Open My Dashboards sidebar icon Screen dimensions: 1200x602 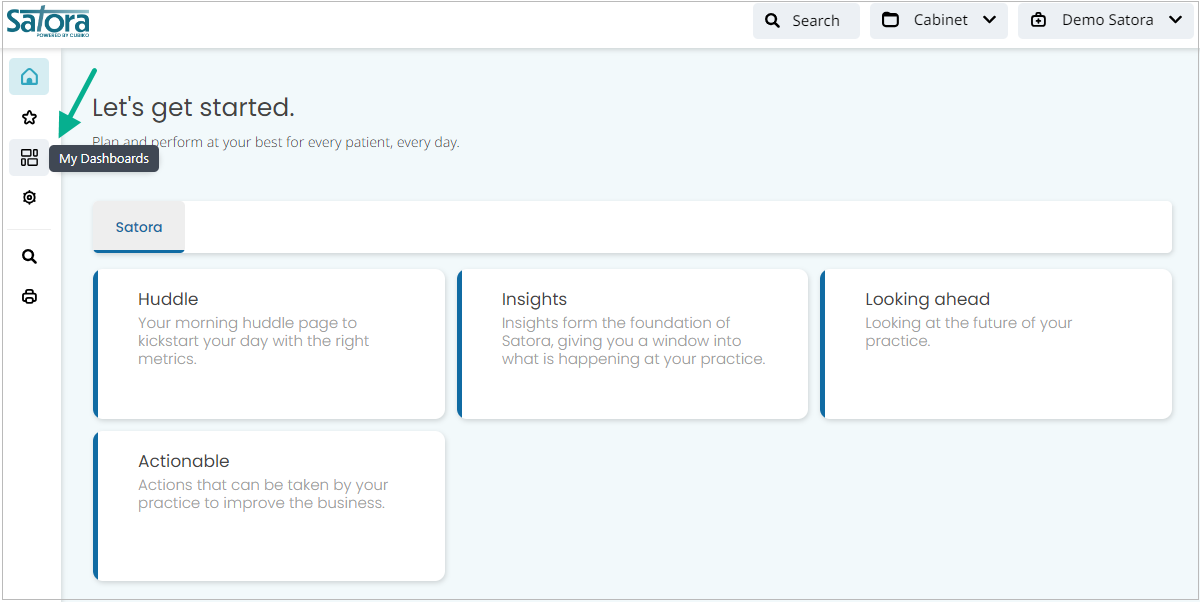click(x=29, y=157)
